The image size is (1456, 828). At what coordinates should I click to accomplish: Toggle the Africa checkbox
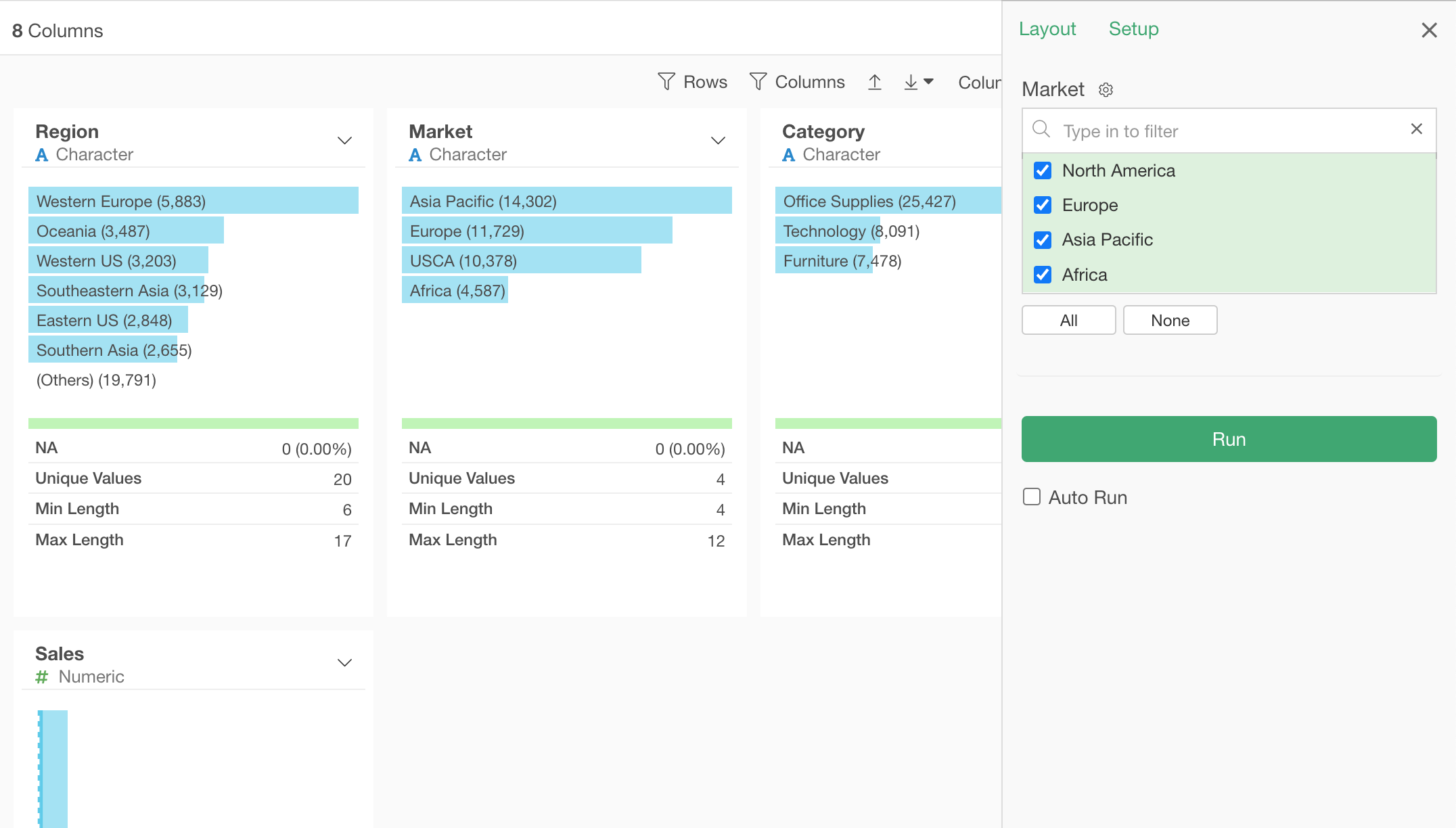pyautogui.click(x=1043, y=275)
